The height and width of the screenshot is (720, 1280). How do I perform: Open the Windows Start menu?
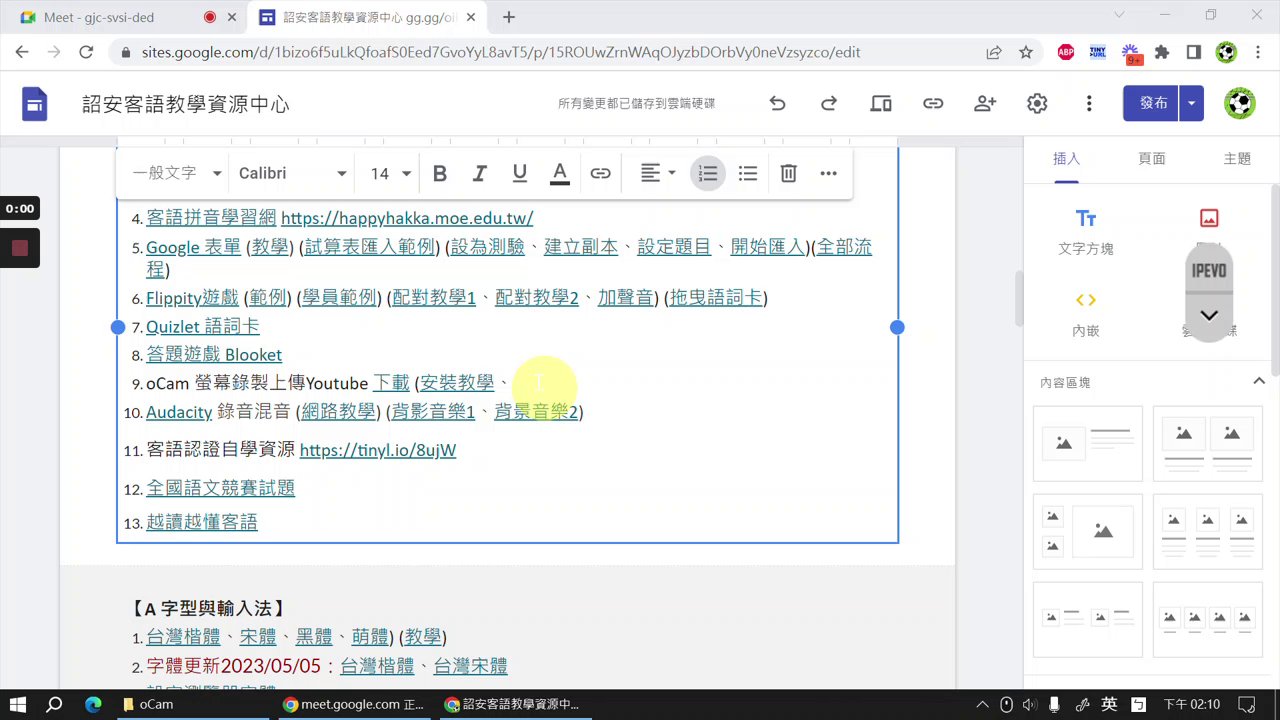[x=17, y=704]
